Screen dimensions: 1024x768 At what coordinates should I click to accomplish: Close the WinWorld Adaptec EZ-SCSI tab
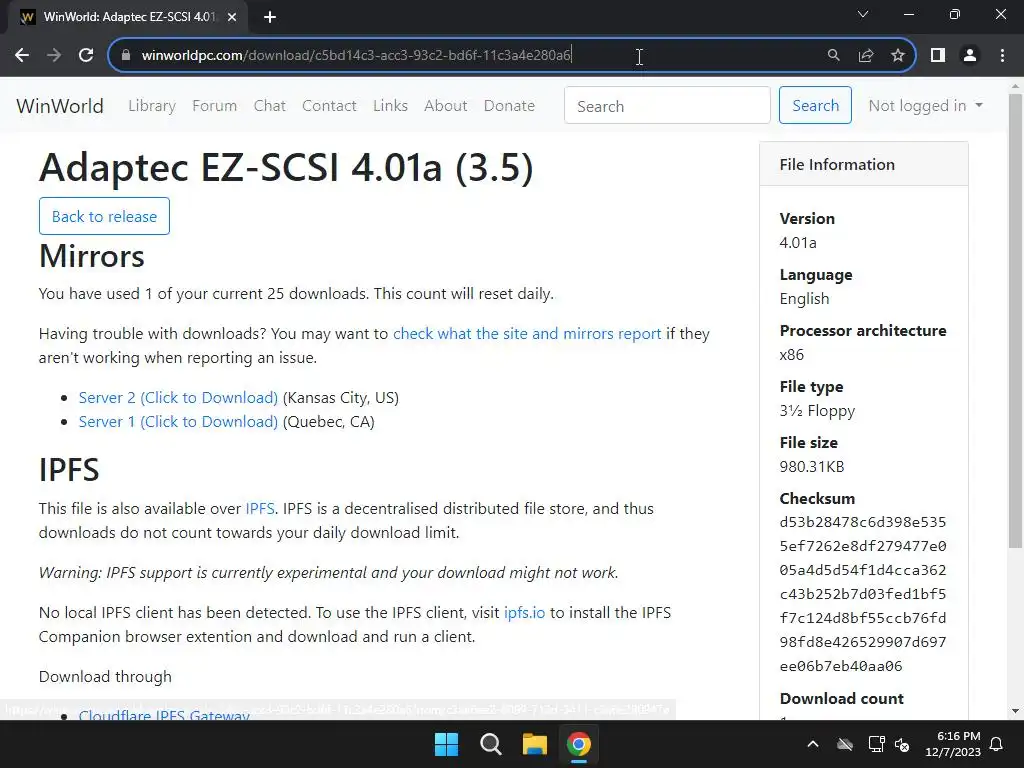click(x=232, y=18)
